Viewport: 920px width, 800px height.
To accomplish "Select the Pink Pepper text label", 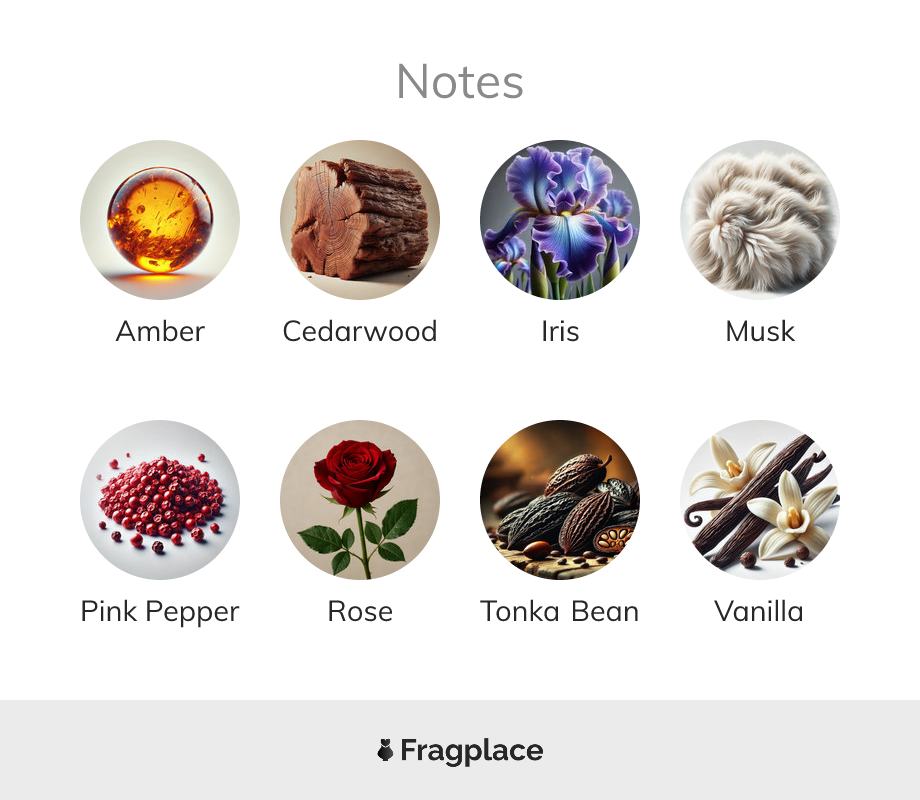I will [x=160, y=612].
